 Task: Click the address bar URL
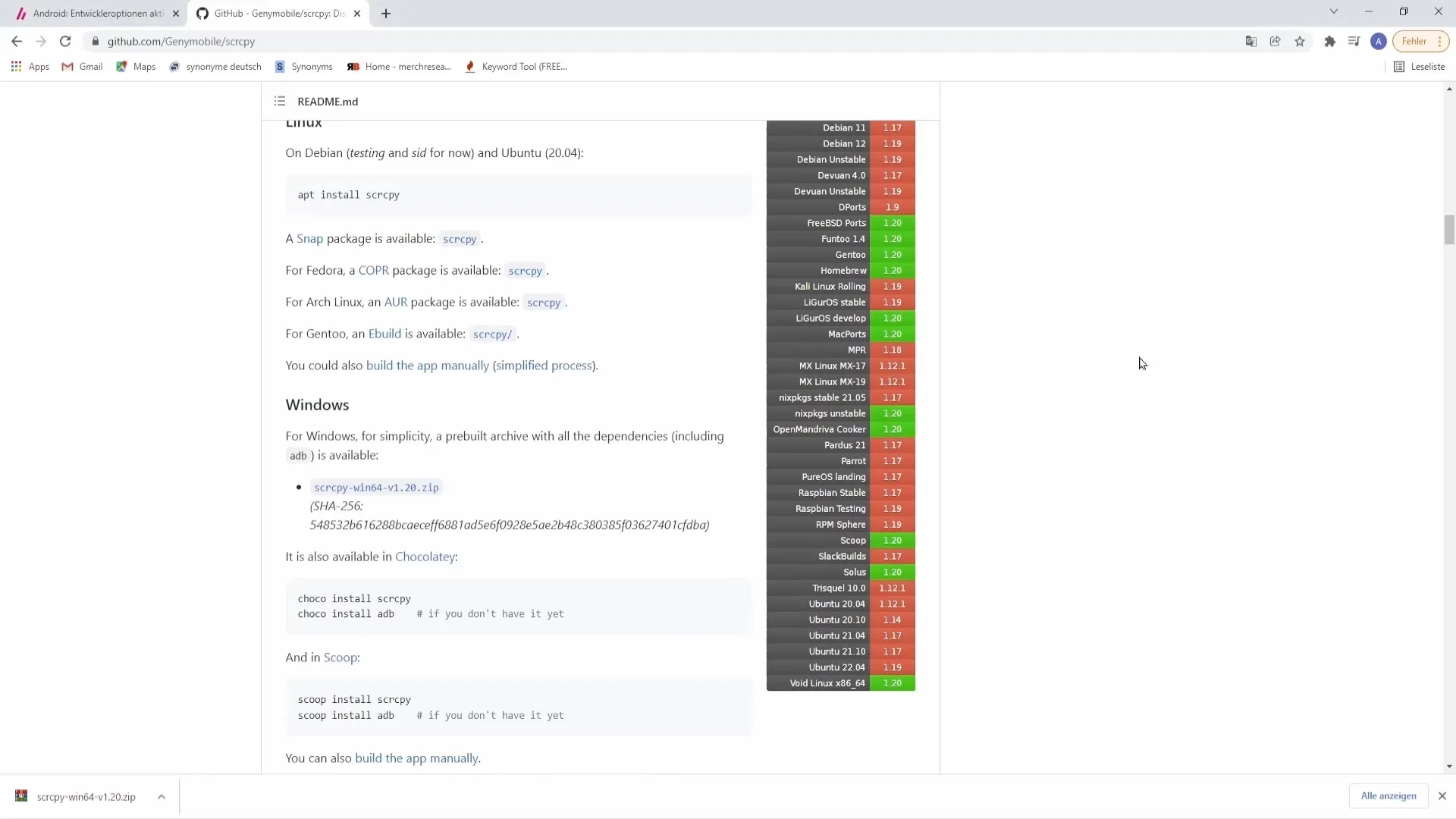pos(181,42)
